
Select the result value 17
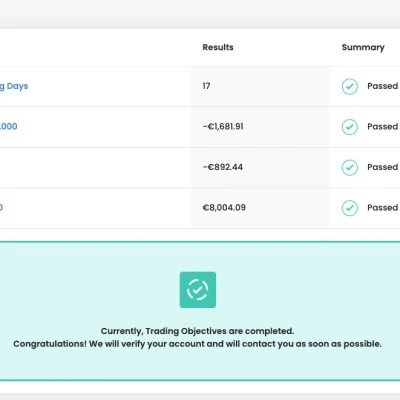point(206,86)
